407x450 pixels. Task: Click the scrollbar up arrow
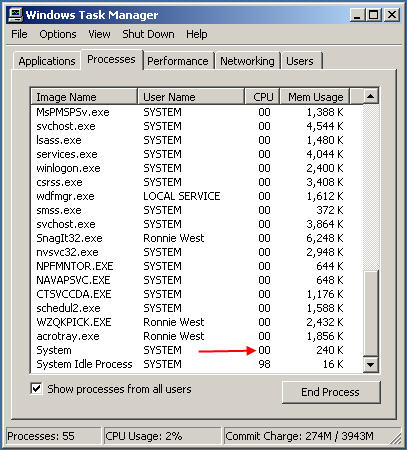click(x=371, y=97)
